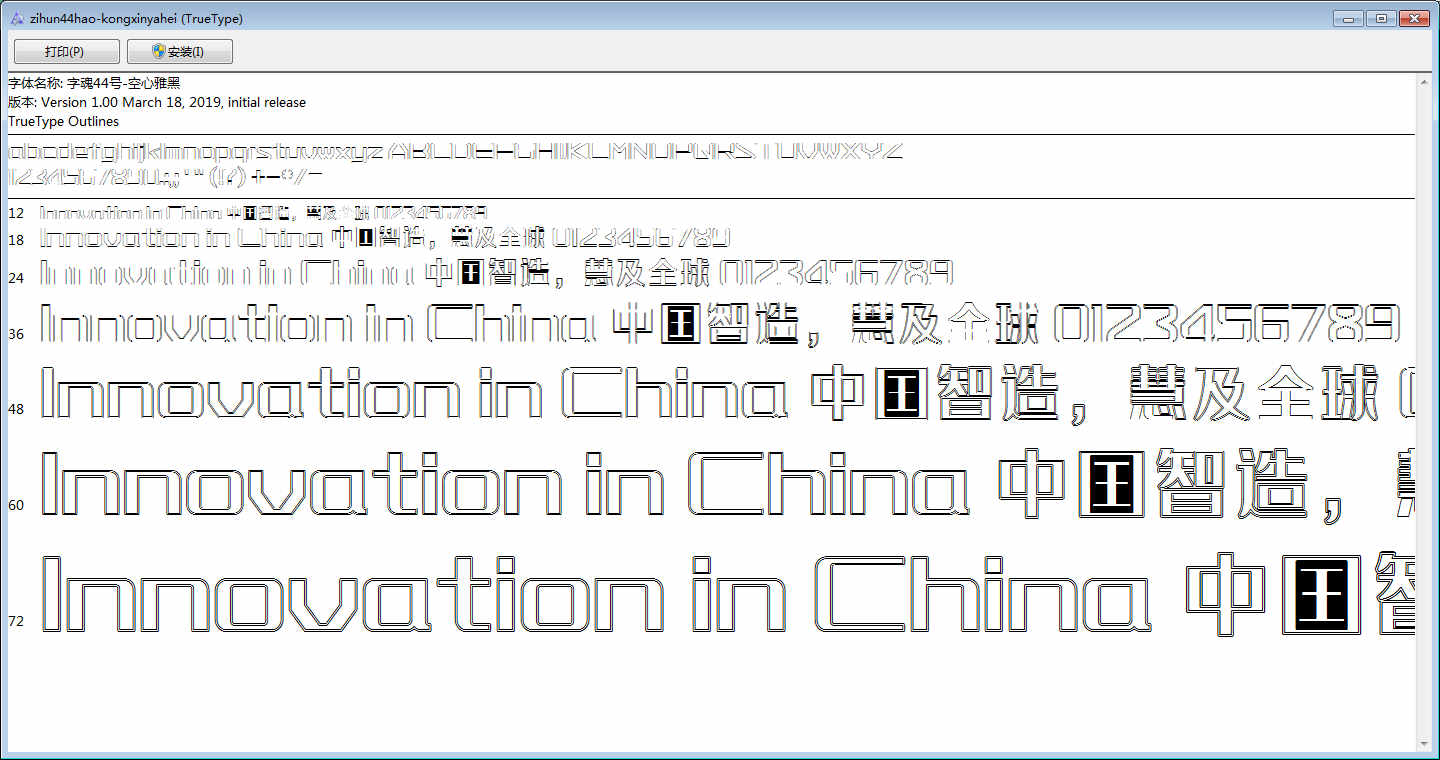
Task: Click the 24 point size label
Action: pos(15,277)
